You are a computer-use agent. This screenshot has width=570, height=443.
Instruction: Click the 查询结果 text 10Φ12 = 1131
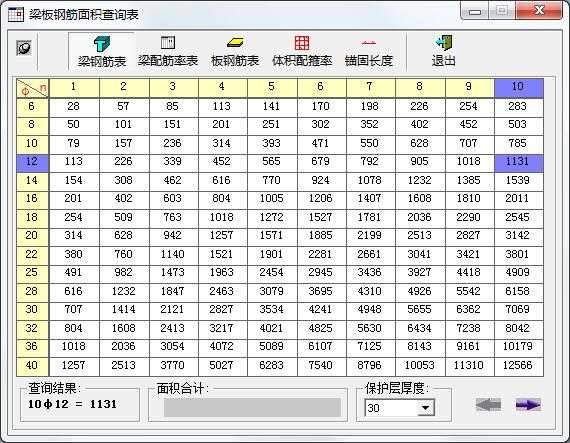pos(73,404)
